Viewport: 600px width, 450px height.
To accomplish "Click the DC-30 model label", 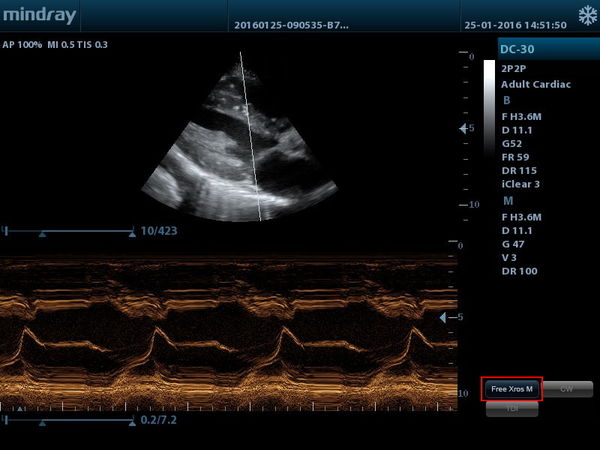I will pyautogui.click(x=517, y=49).
